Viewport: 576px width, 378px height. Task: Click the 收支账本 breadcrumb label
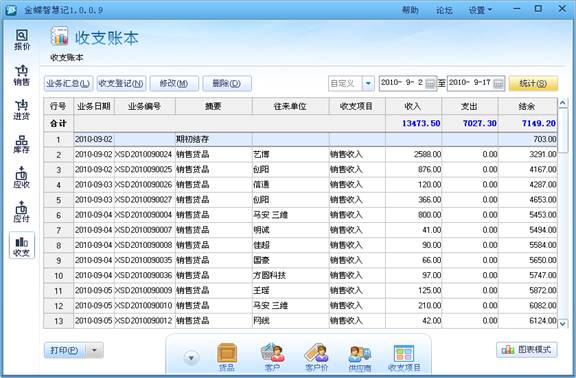[x=66, y=58]
